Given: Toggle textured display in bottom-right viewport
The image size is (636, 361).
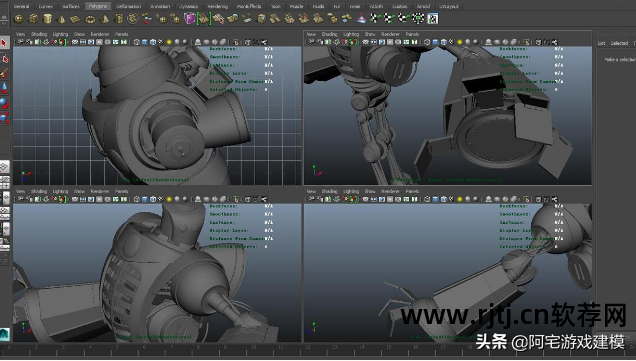Looking at the screenshot, I should click(x=451, y=199).
